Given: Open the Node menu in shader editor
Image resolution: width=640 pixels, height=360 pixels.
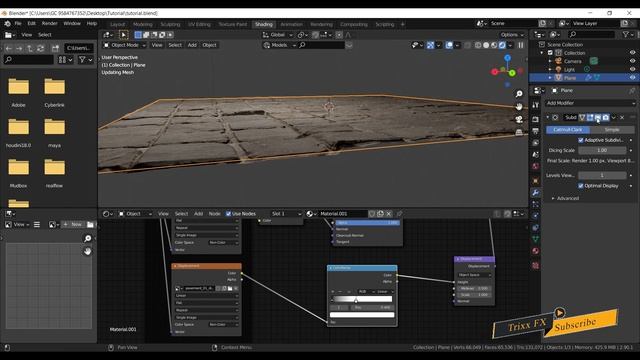Looking at the screenshot, I should coord(214,213).
